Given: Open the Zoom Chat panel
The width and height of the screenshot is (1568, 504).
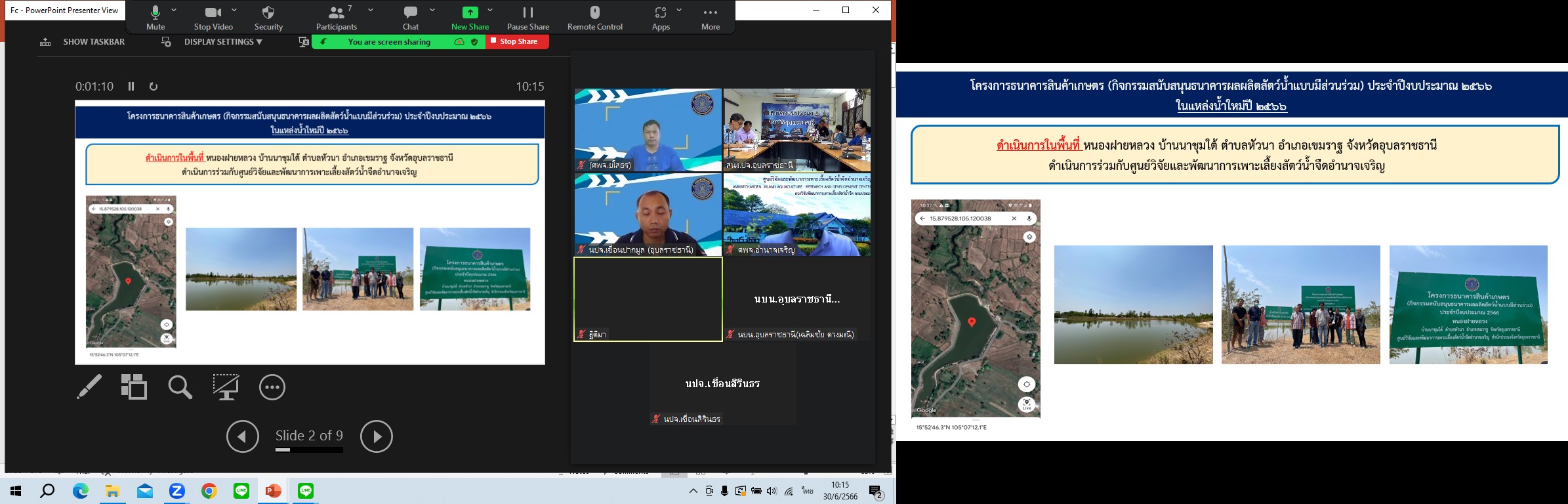Looking at the screenshot, I should (x=411, y=18).
